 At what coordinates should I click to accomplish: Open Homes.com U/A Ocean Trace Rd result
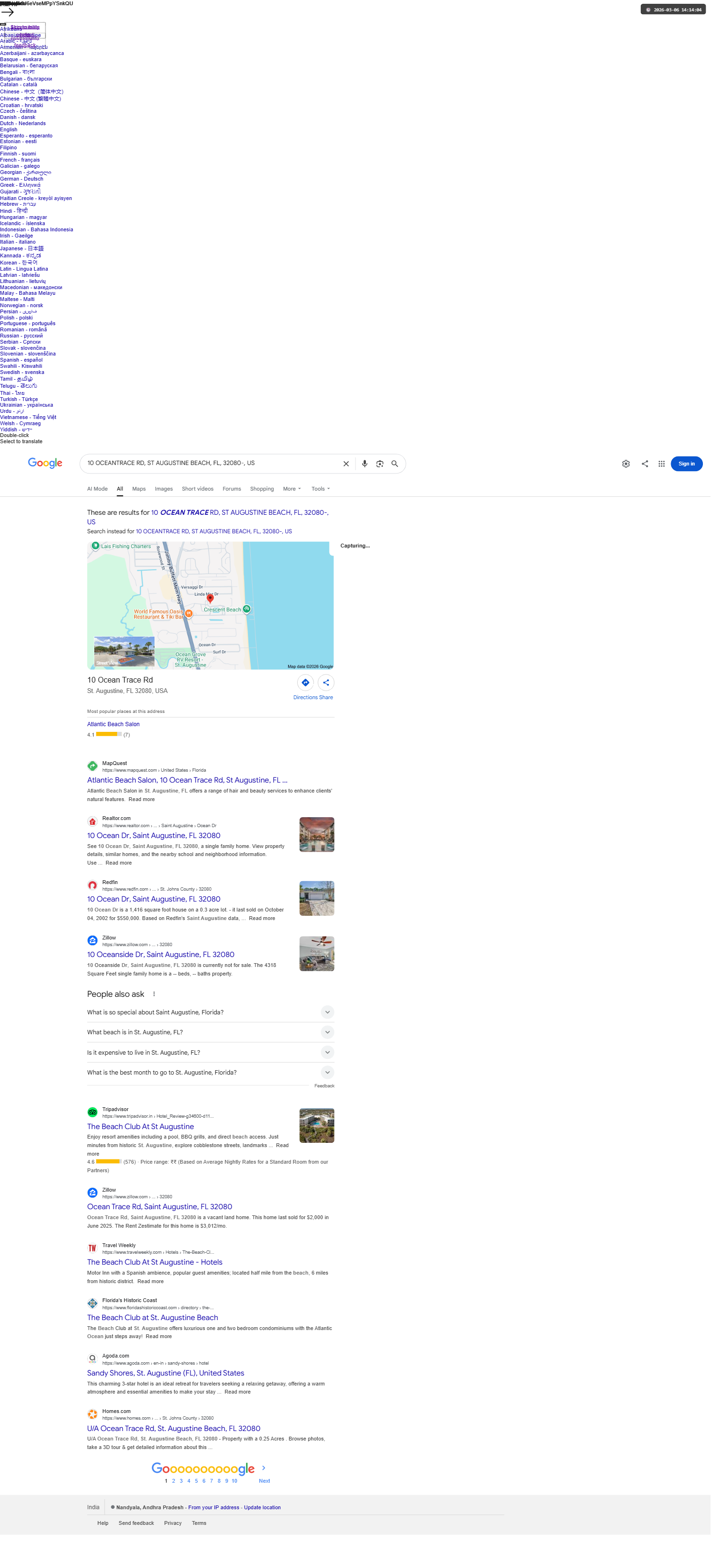pyautogui.click(x=173, y=1429)
